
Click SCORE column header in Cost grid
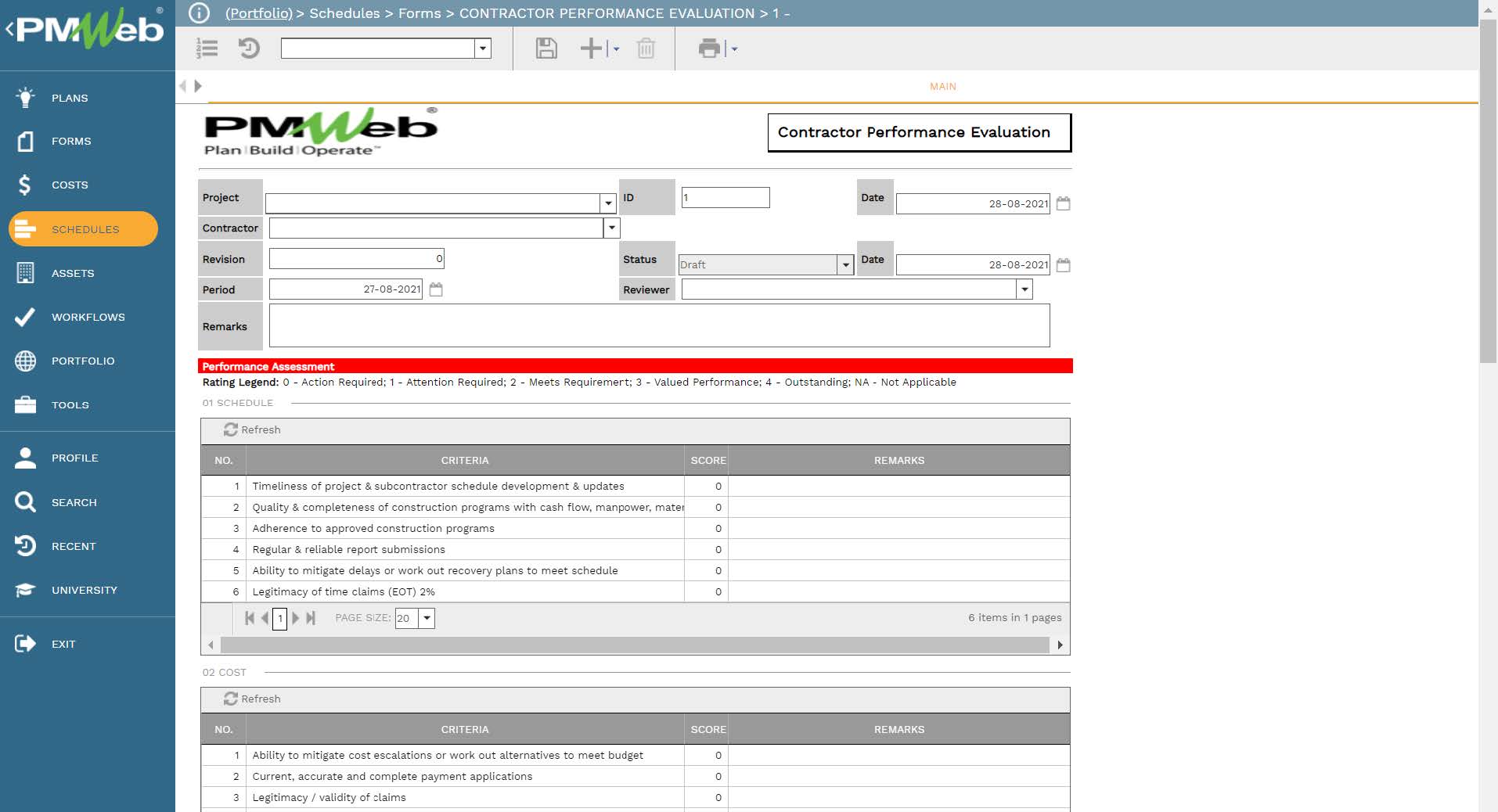coord(708,729)
